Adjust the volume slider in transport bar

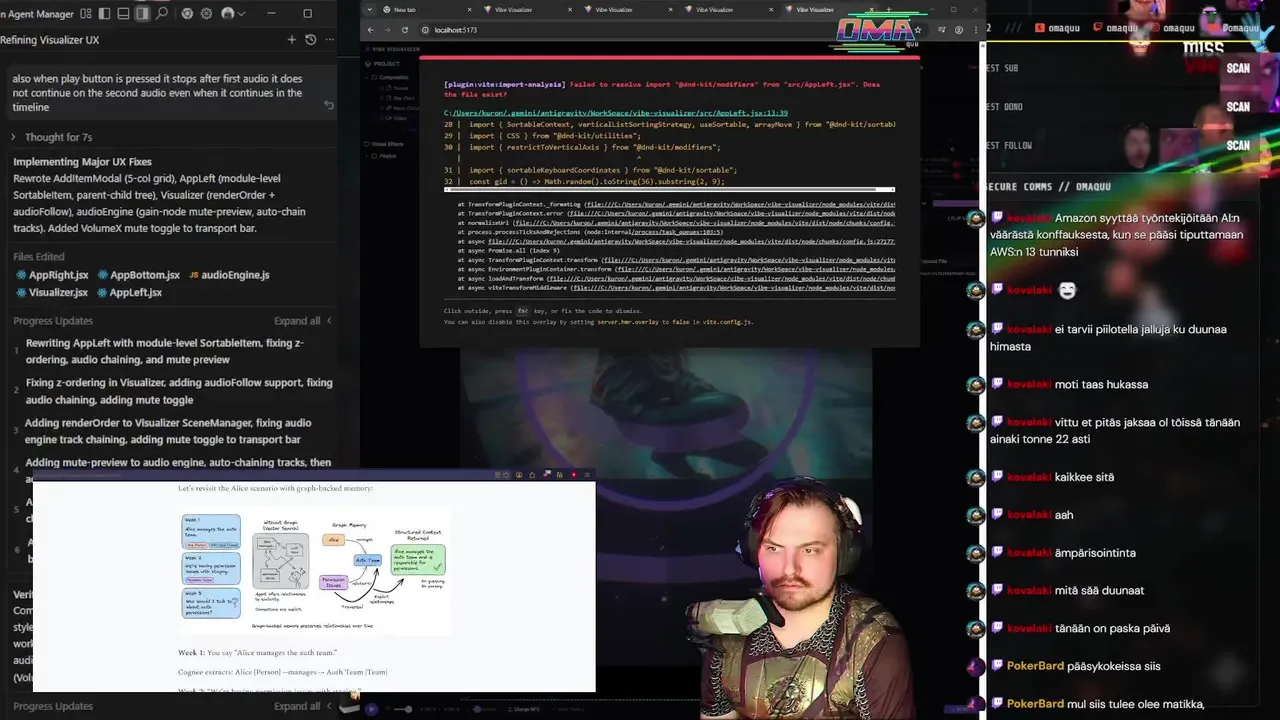click(403, 709)
